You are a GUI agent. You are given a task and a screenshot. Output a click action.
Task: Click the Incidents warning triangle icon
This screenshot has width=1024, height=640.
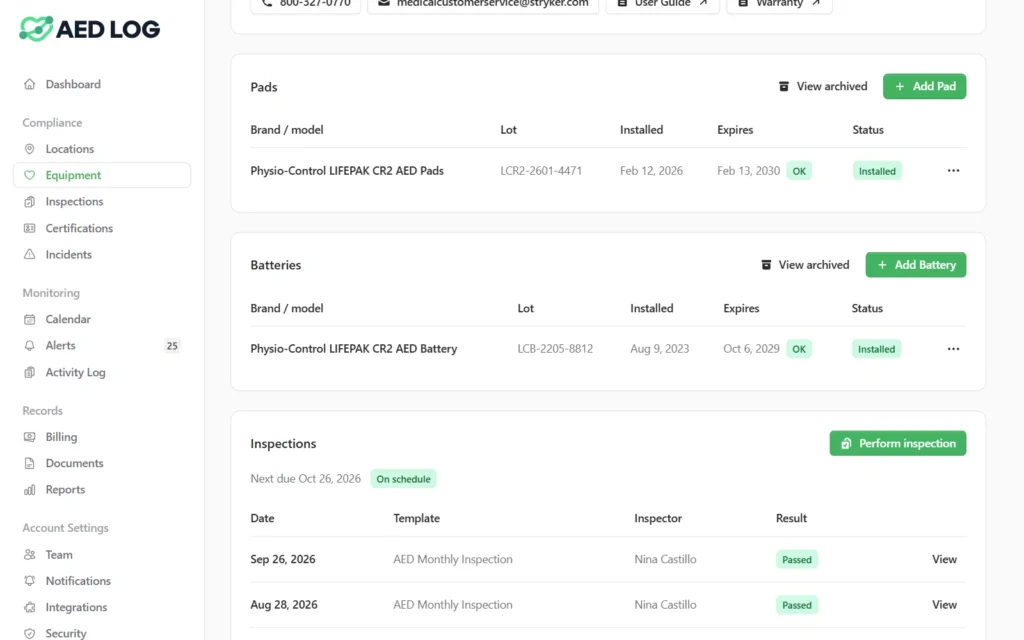(29, 255)
